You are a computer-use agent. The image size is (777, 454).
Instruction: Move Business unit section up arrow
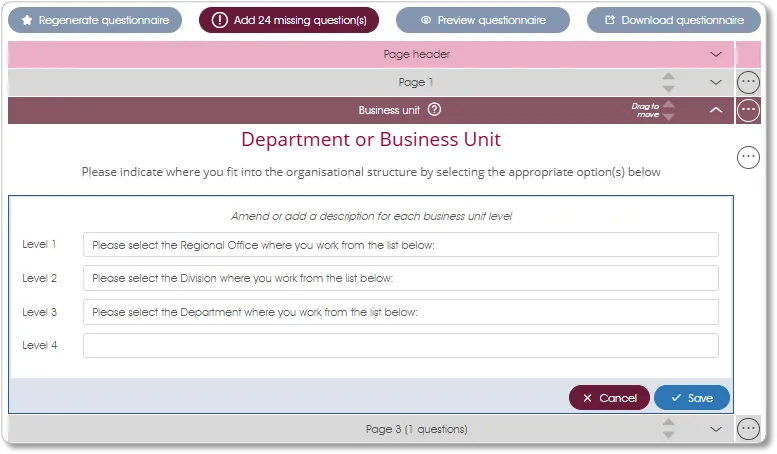click(x=668, y=104)
